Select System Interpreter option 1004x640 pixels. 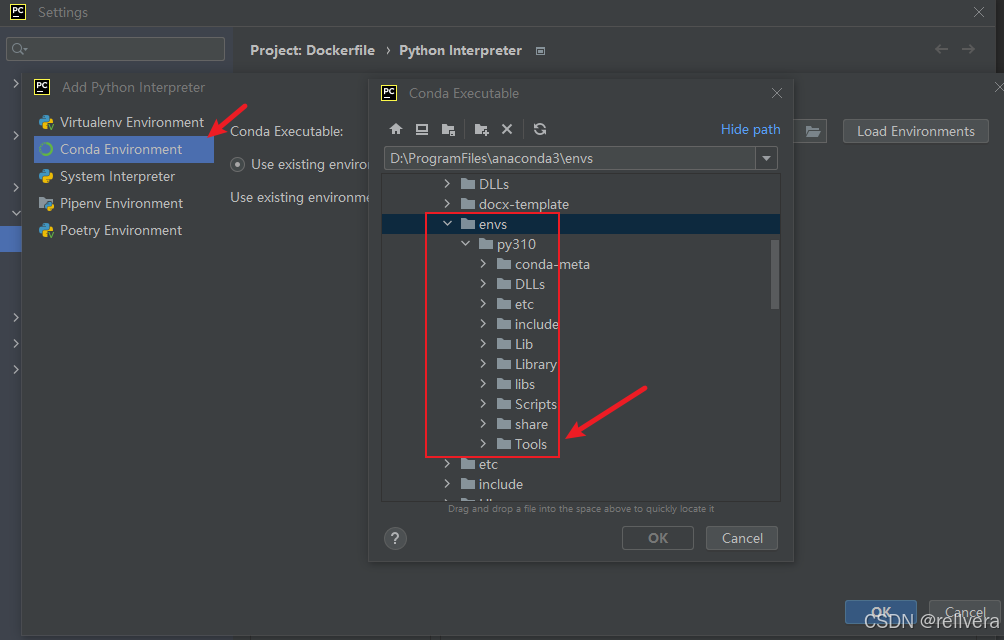tap(124, 176)
